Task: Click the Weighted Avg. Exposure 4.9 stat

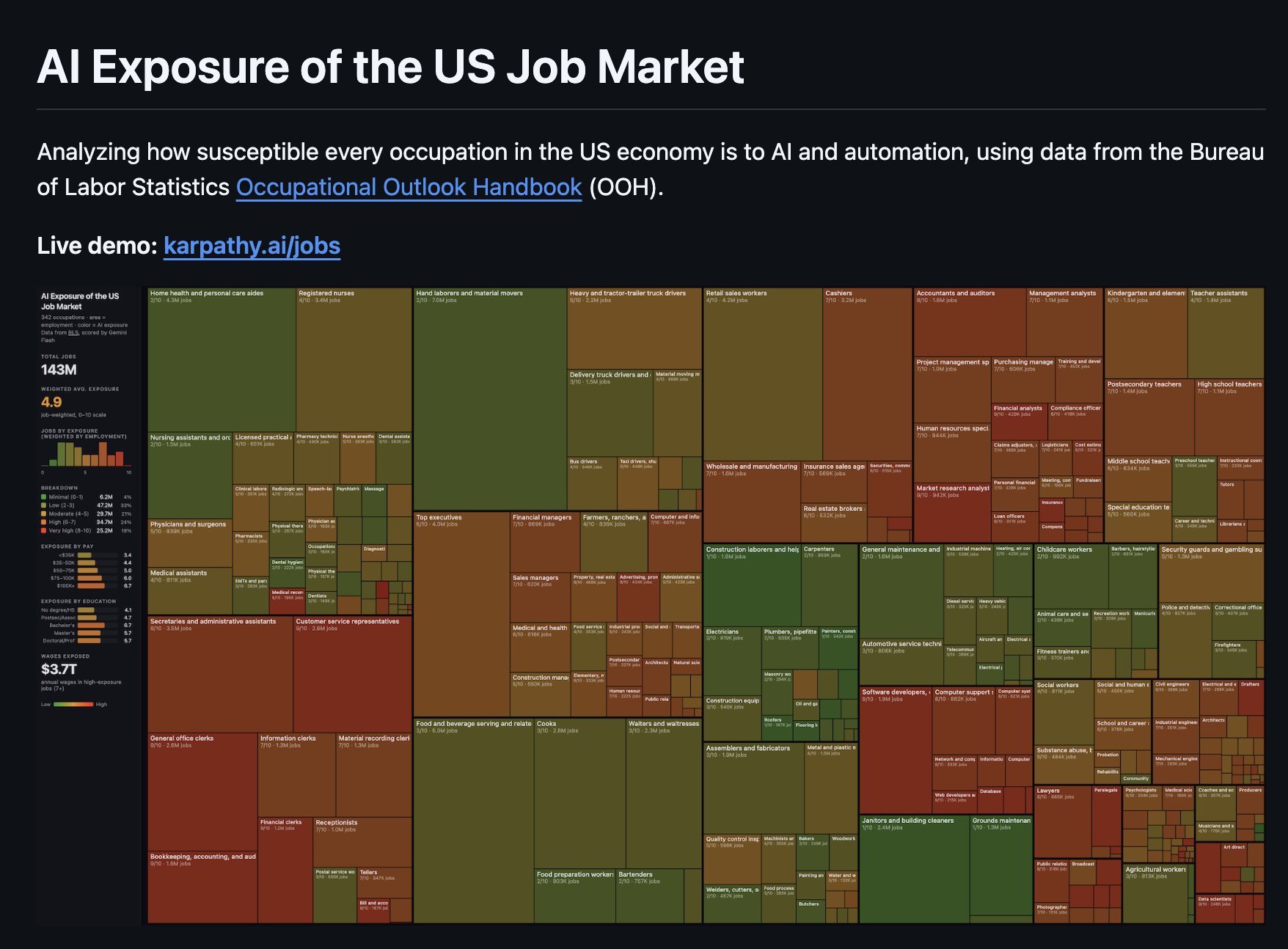Action: pos(50,401)
